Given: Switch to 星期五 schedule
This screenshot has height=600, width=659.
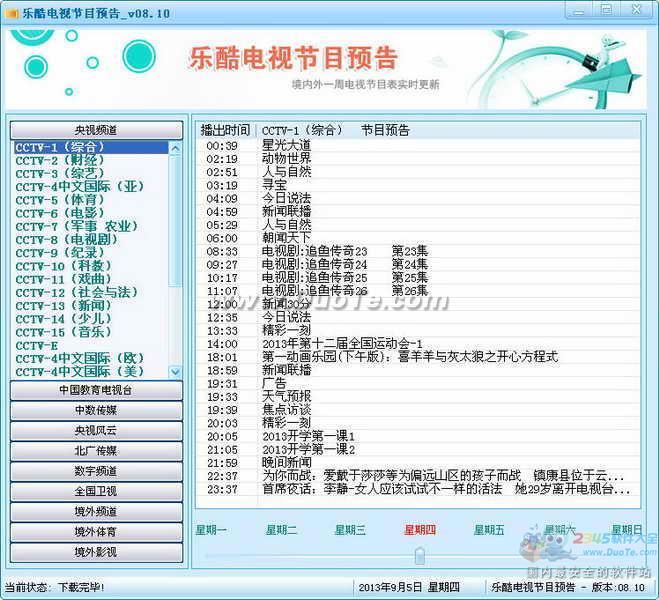Looking at the screenshot, I should (489, 530).
